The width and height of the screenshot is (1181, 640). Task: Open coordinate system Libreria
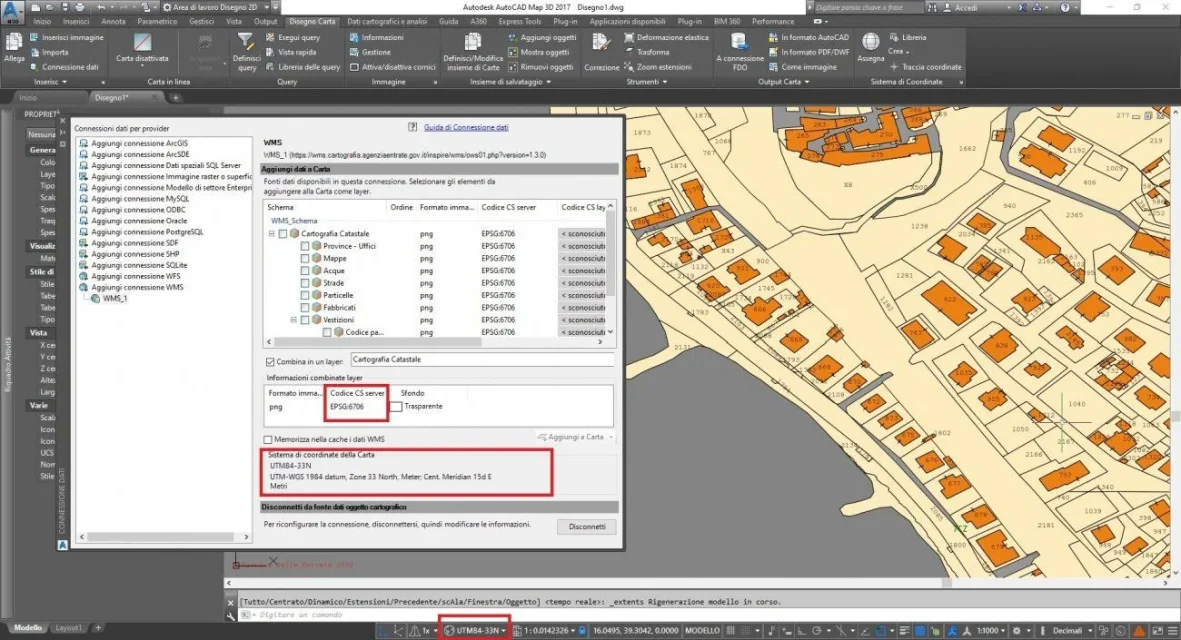tap(908, 37)
